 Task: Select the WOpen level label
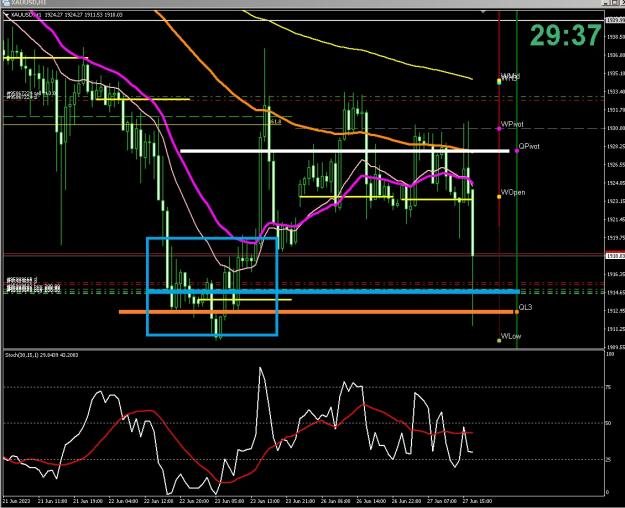tap(513, 192)
